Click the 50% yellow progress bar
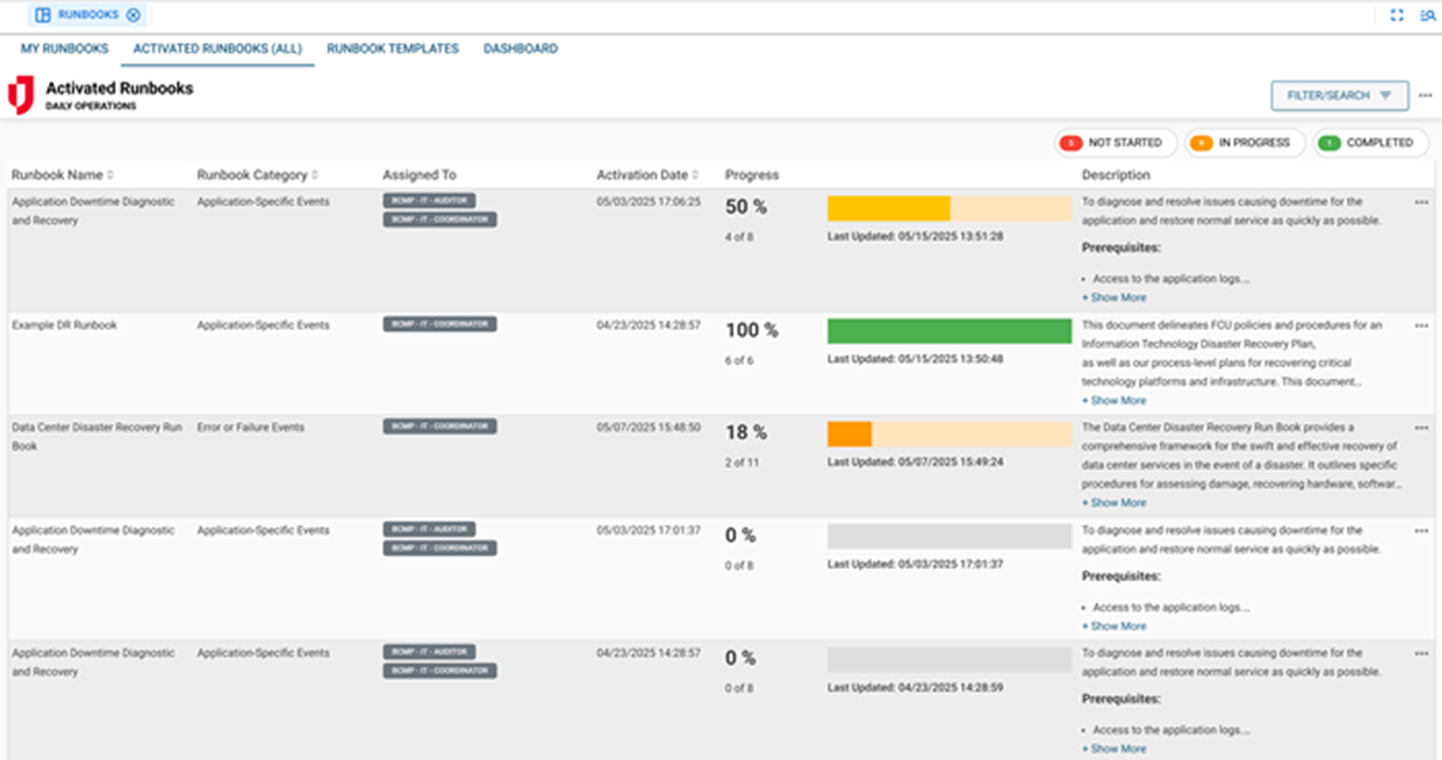 pyautogui.click(x=888, y=208)
